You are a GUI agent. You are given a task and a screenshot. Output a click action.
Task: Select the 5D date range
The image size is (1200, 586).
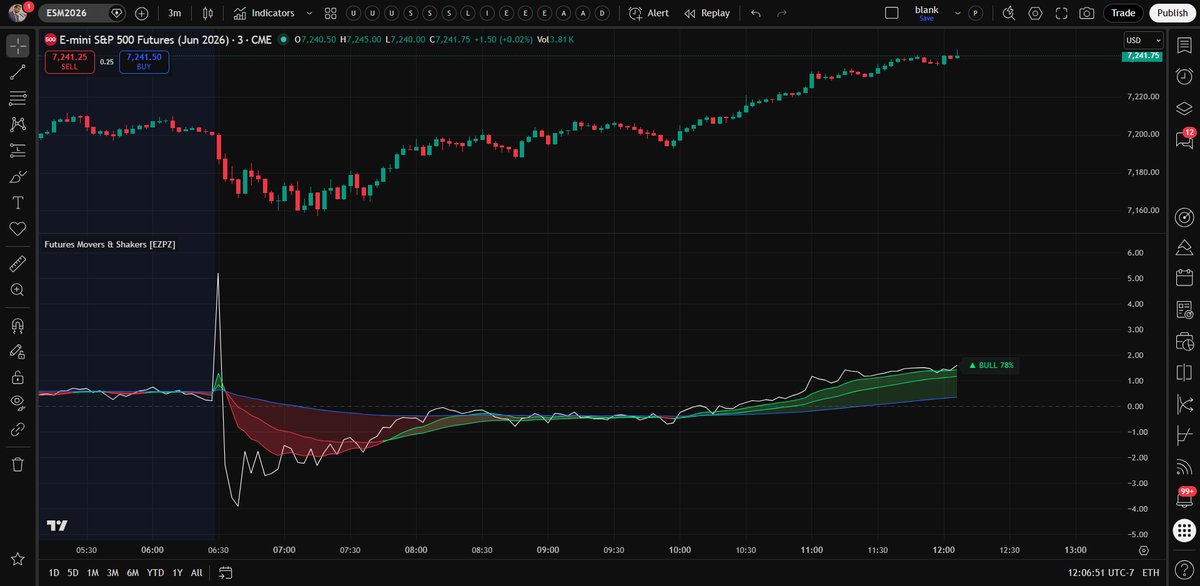click(x=72, y=572)
